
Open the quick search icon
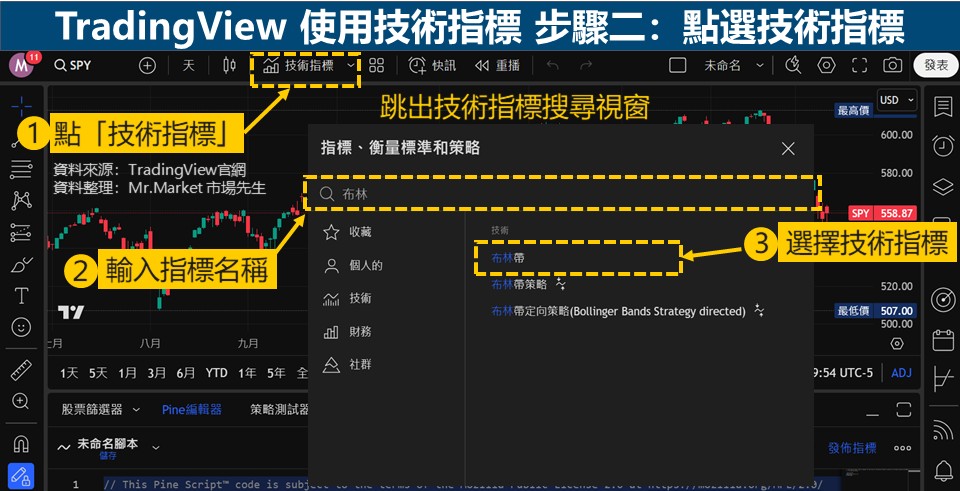pos(793,66)
